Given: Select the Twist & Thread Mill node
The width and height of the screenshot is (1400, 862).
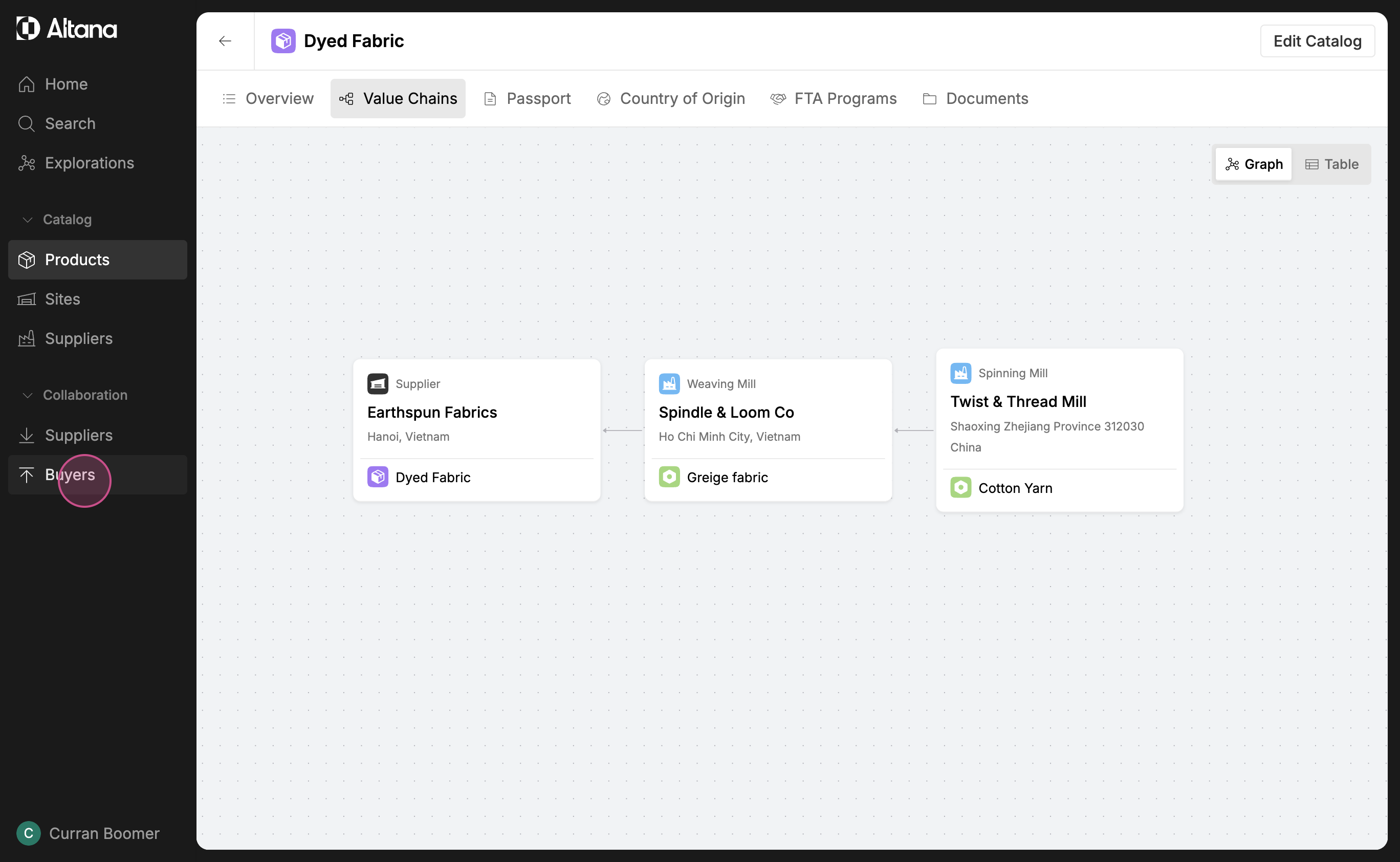Looking at the screenshot, I should pos(1018,402).
